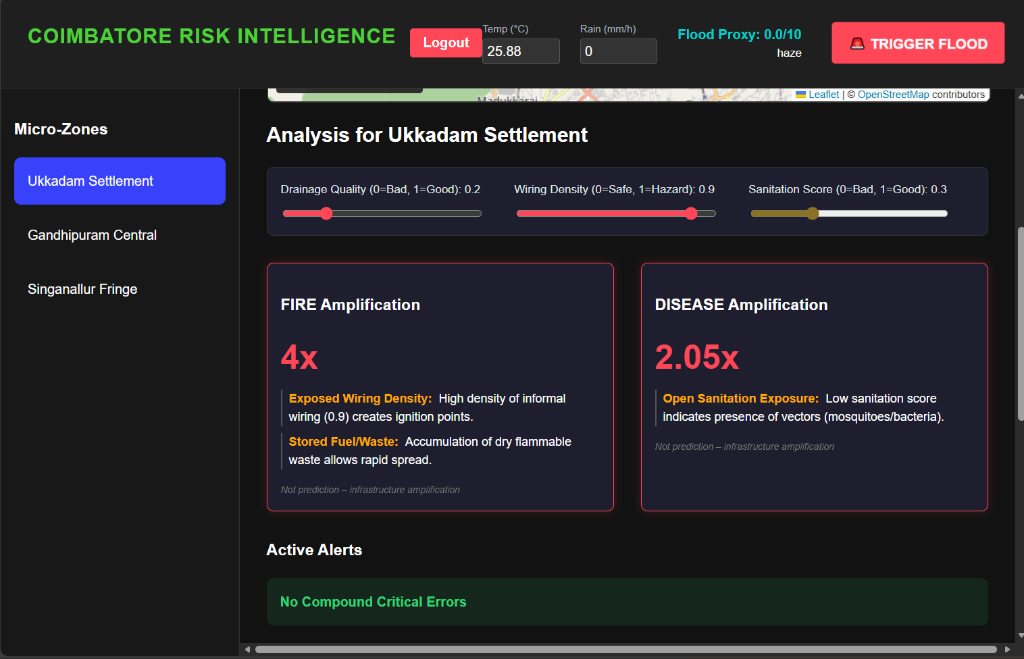Select the Ukkadam Settlement micro-zone
Viewport: 1024px width, 659px height.
pyautogui.click(x=119, y=181)
